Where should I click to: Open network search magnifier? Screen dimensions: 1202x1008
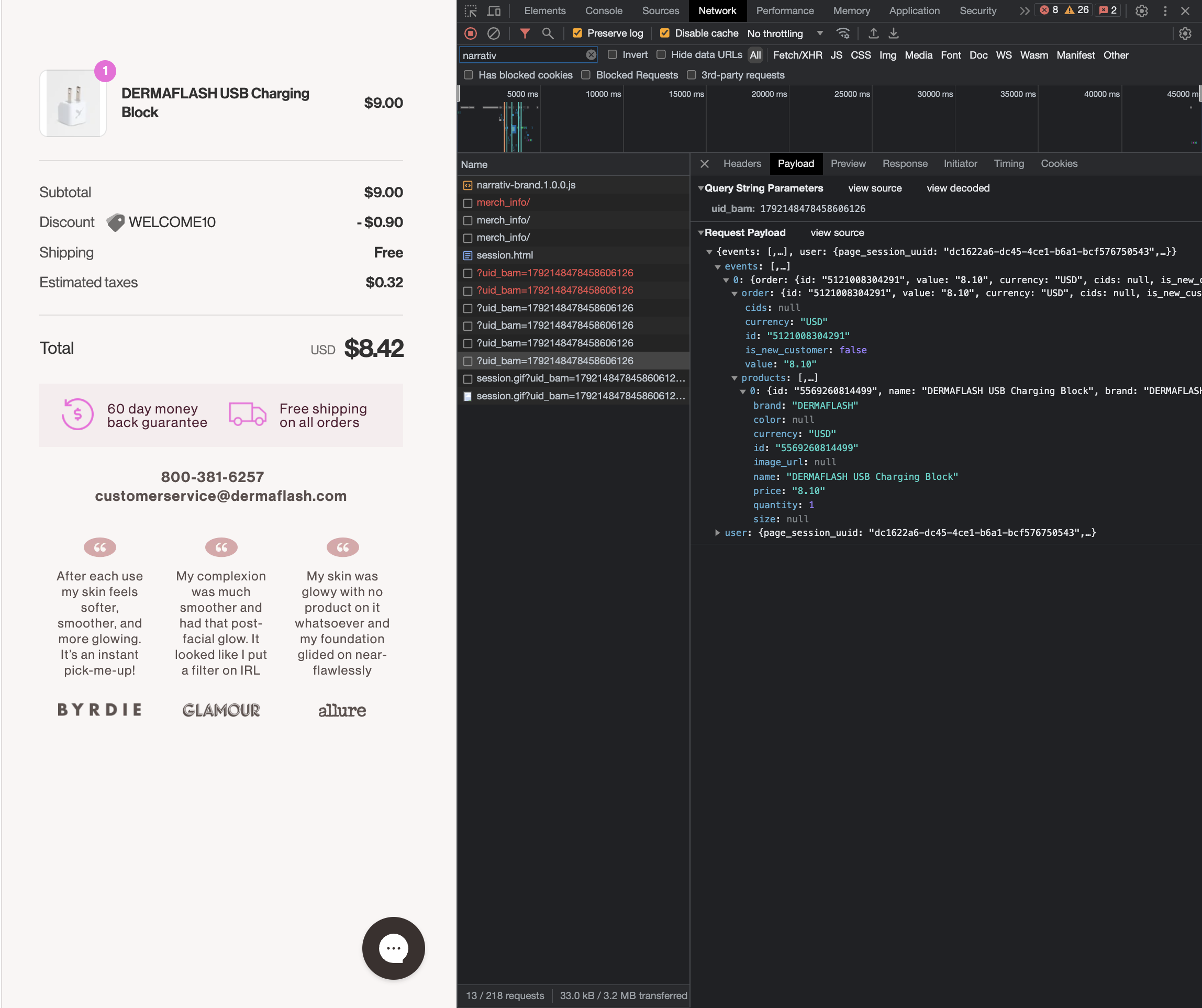click(x=548, y=33)
